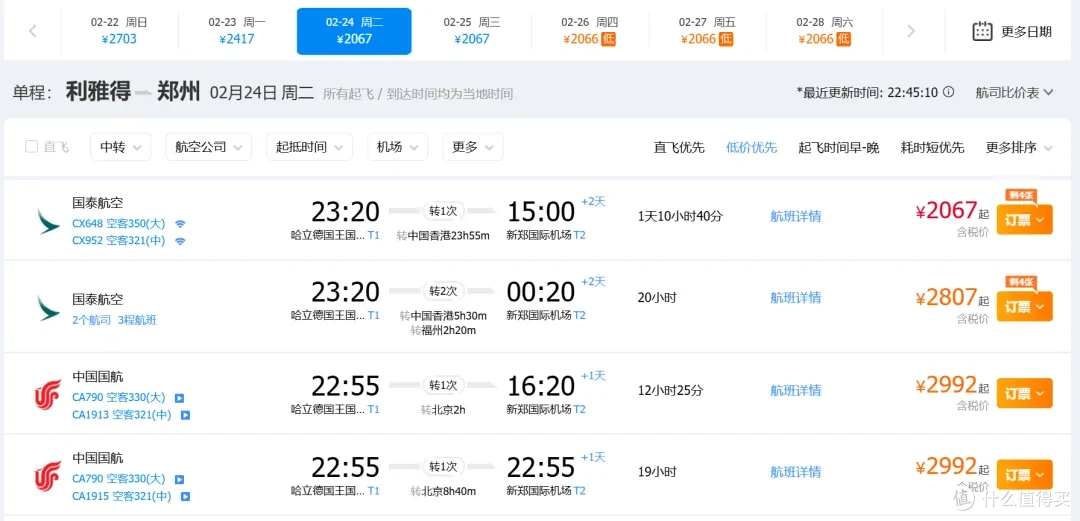Open the 航空公司 airline filter dropdown
The width and height of the screenshot is (1080, 521).
point(209,147)
